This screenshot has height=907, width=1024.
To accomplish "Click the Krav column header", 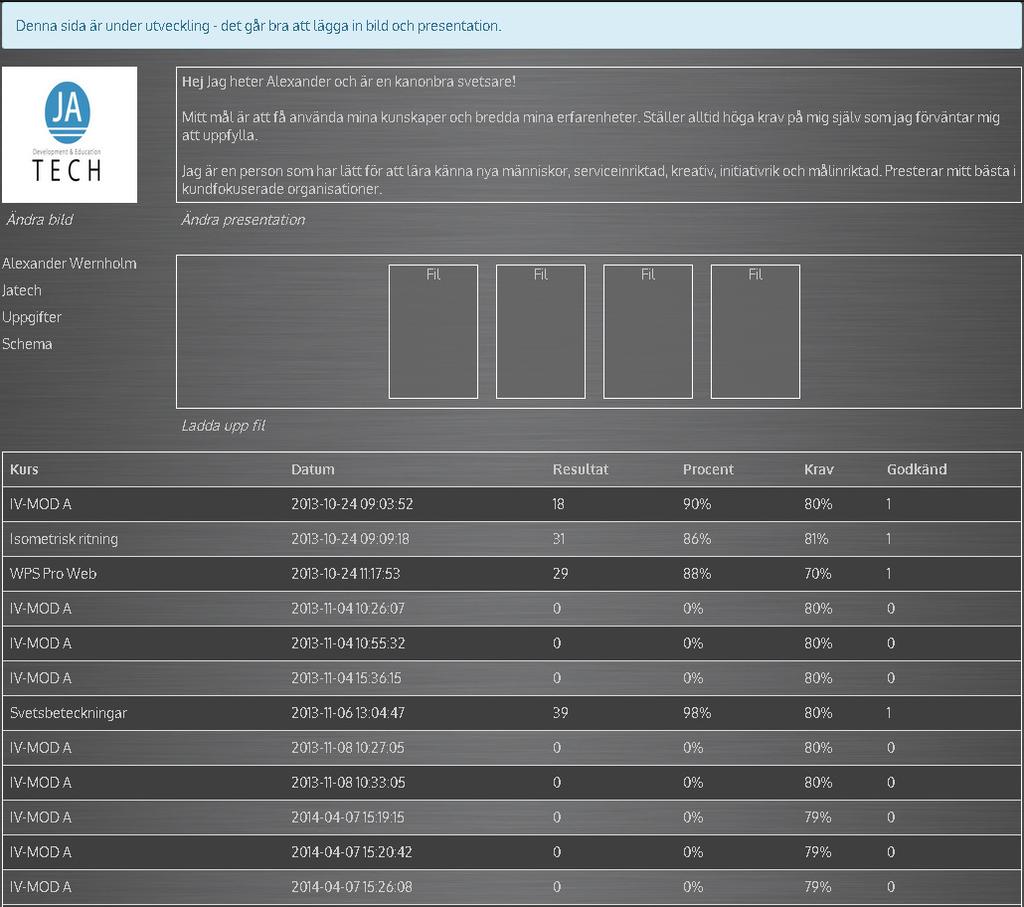I will (x=819, y=469).
